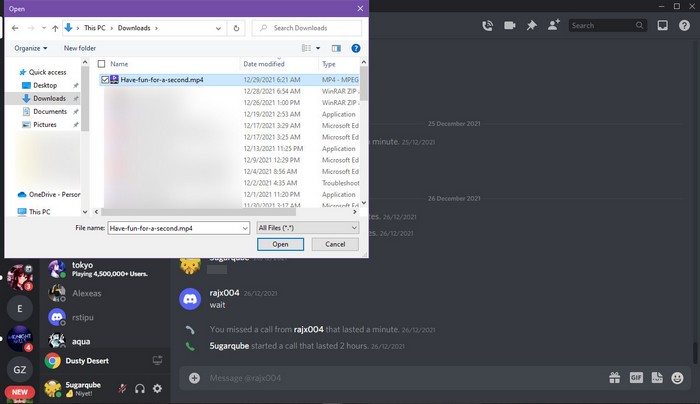Open the E server icon
The height and width of the screenshot is (404, 700).
(20, 308)
